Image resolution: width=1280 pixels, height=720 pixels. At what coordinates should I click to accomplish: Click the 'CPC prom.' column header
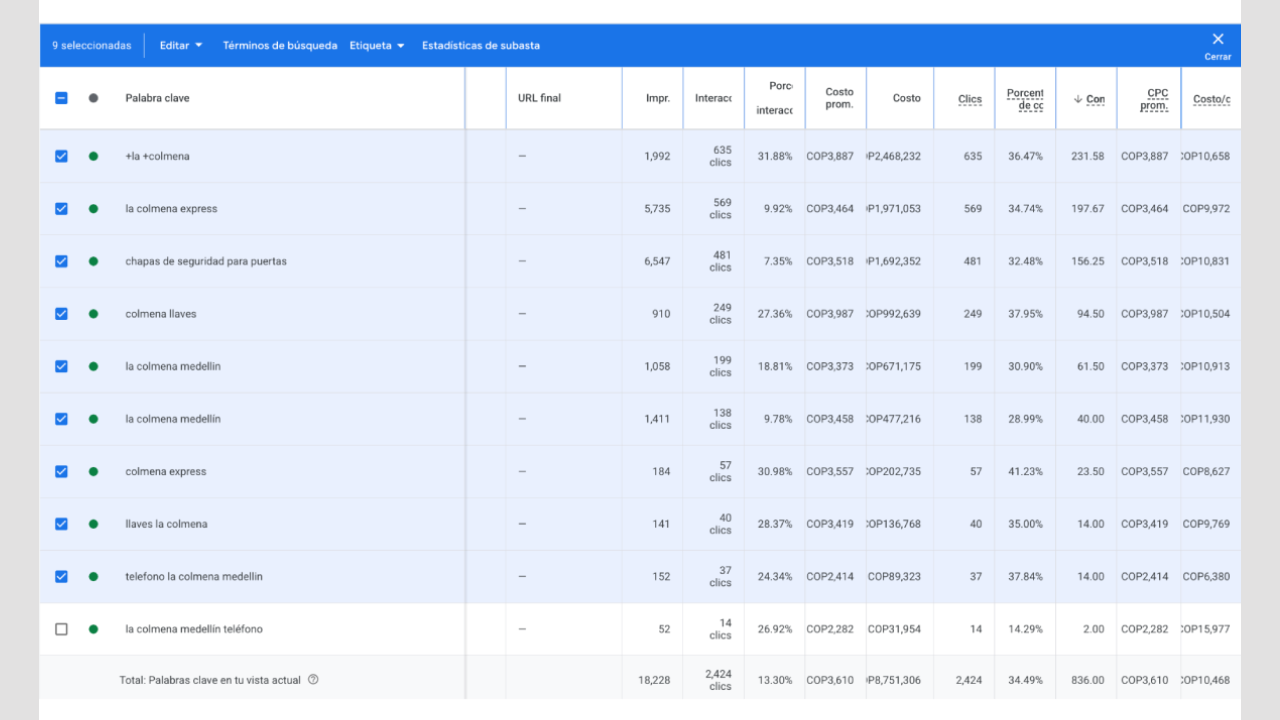click(1155, 99)
